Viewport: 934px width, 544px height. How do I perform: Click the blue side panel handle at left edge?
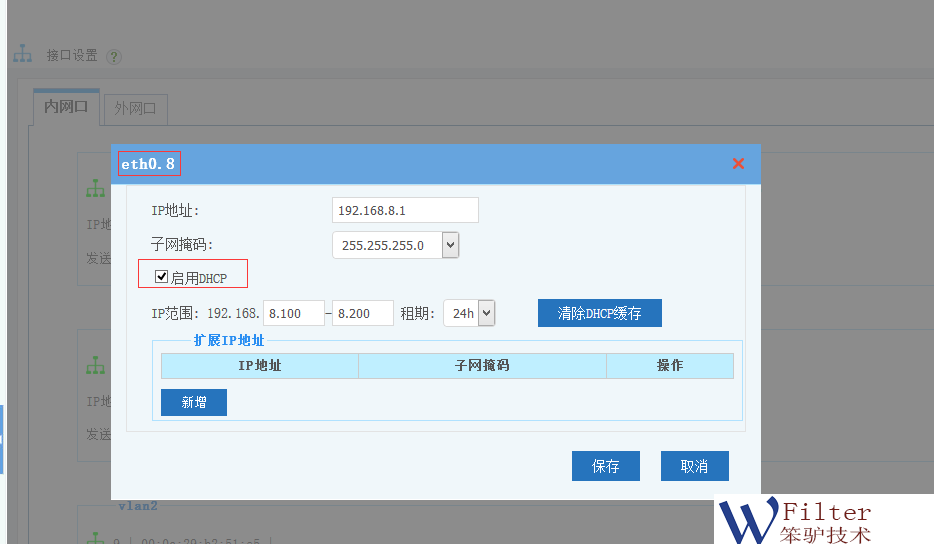pyautogui.click(x=2, y=439)
